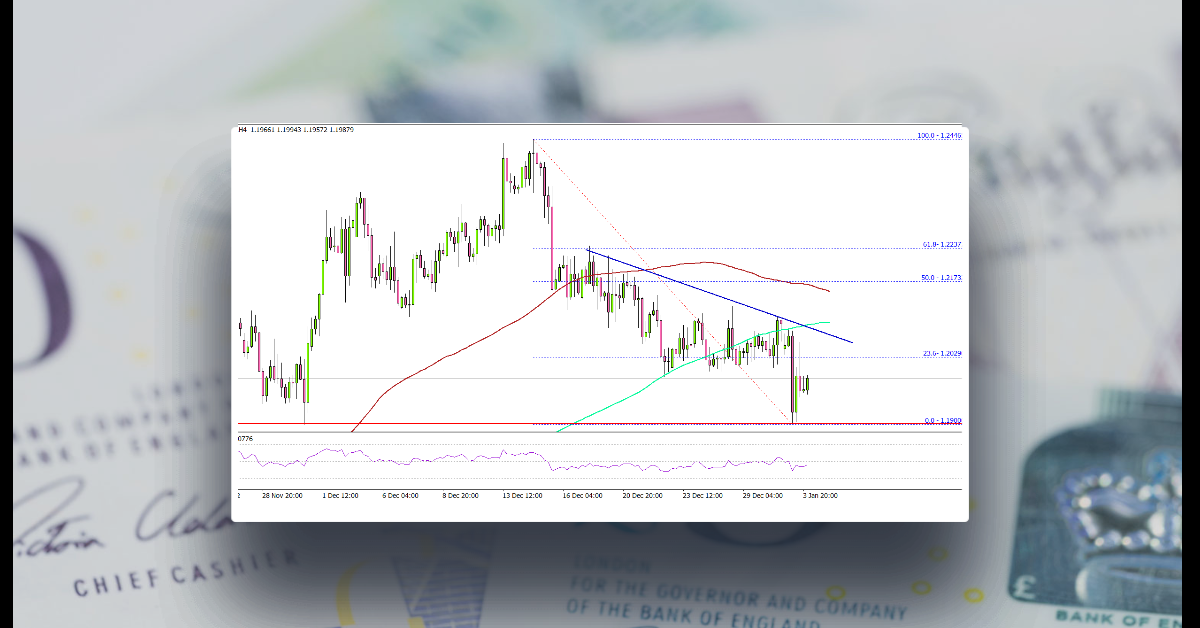Click the OHLC price quote 1.19661
Viewport: 1200px width, 628px height.
pyautogui.click(x=265, y=129)
